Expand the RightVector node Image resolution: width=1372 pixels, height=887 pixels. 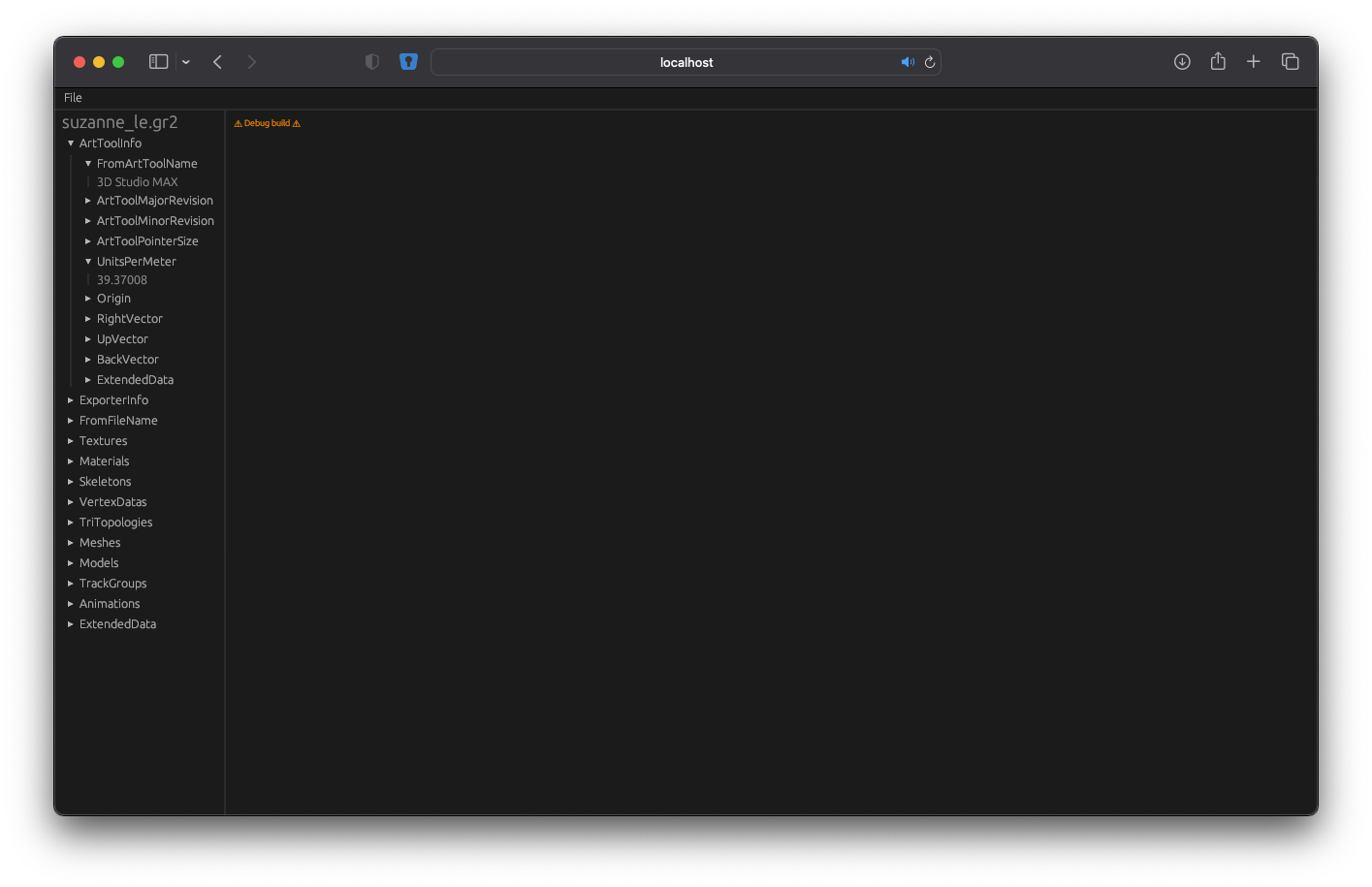coord(88,319)
